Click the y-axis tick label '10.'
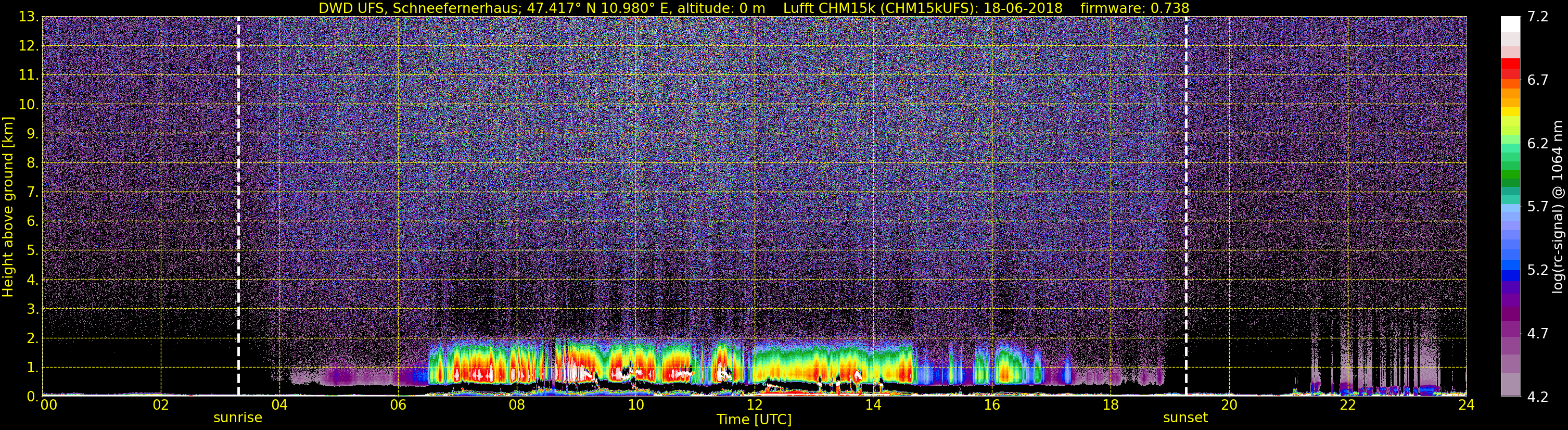Viewport: 1568px width, 430px height. pyautogui.click(x=29, y=105)
